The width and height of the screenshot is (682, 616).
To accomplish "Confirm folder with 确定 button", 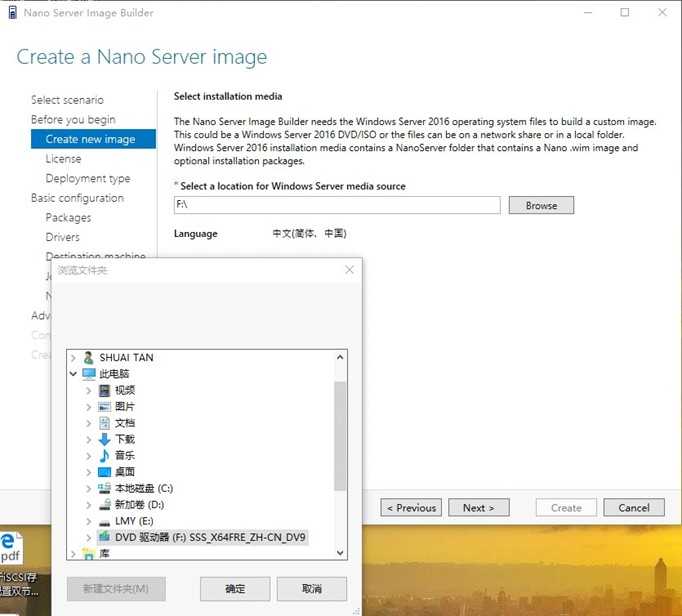I will pyautogui.click(x=235, y=589).
